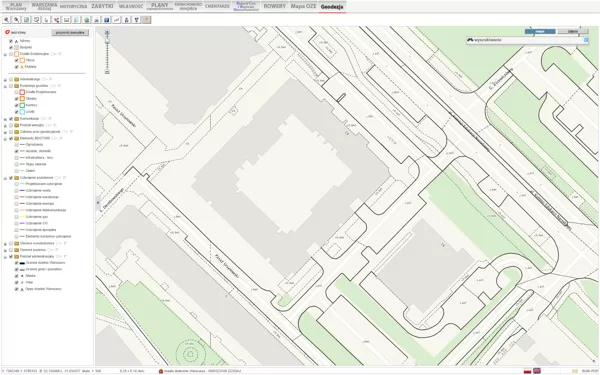Switch map view to mapa button
Image resolution: width=600 pixels, height=375 pixels.
pos(540,31)
